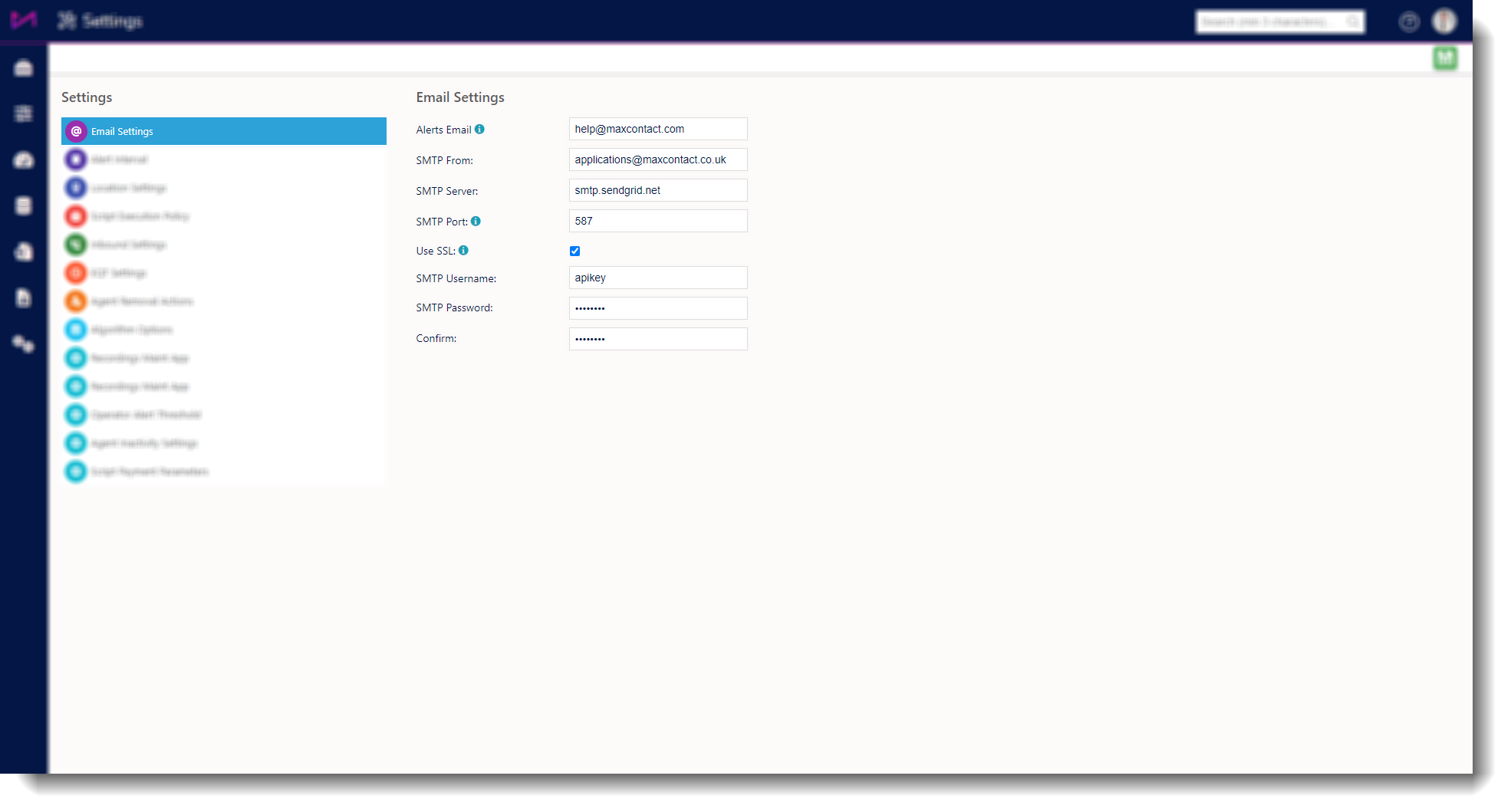
Task: Show info tooltip for Alerts Email
Action: [479, 130]
